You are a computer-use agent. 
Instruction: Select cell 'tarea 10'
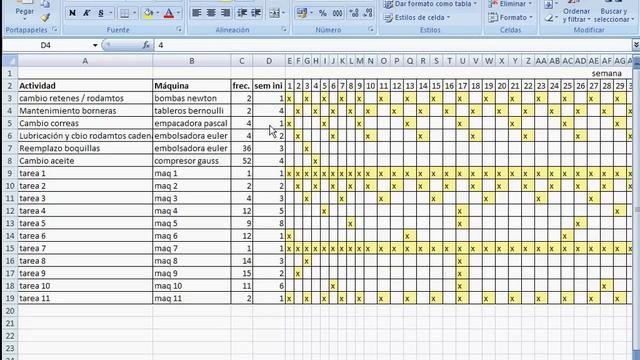tap(85, 286)
